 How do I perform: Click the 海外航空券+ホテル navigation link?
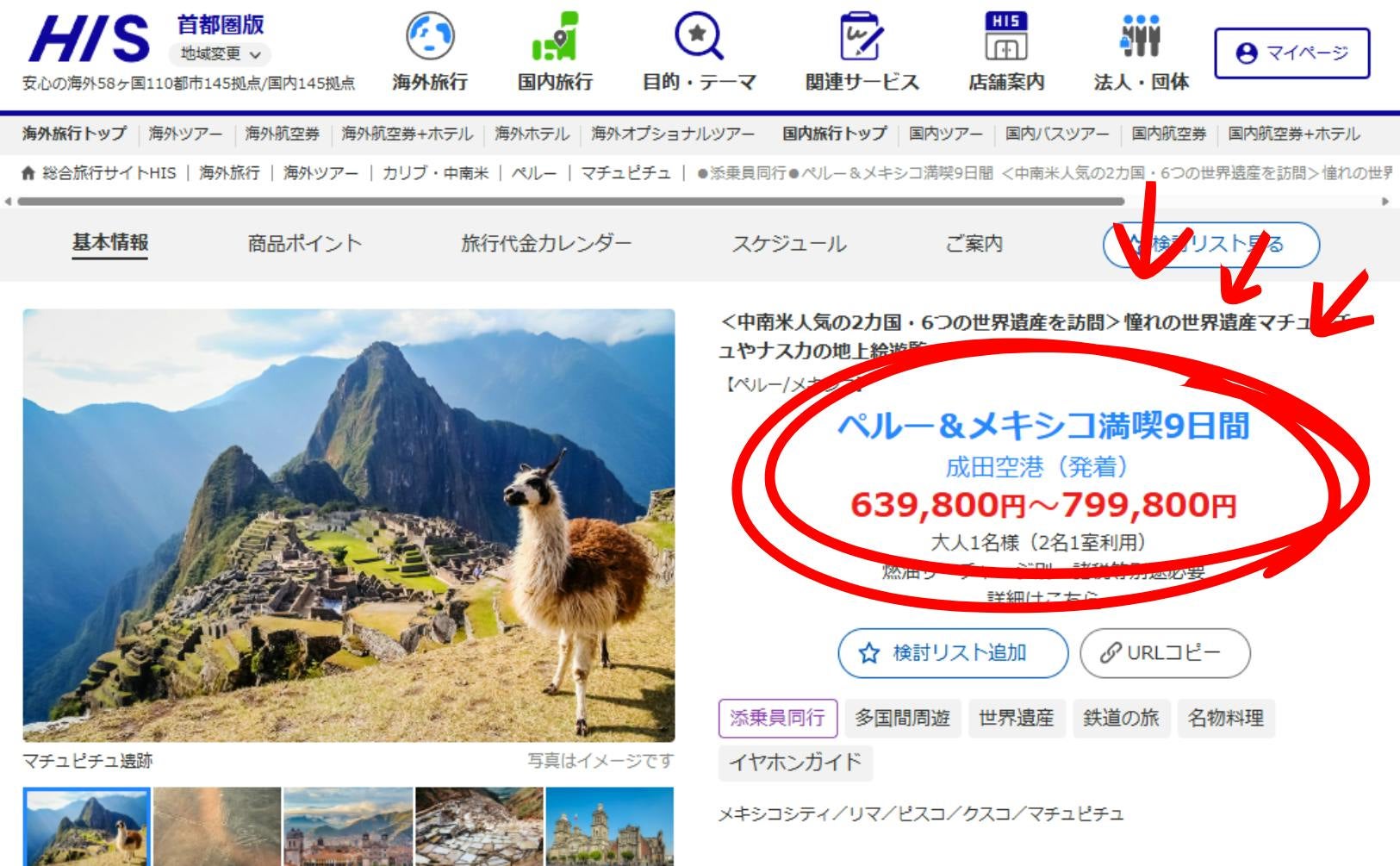[408, 134]
